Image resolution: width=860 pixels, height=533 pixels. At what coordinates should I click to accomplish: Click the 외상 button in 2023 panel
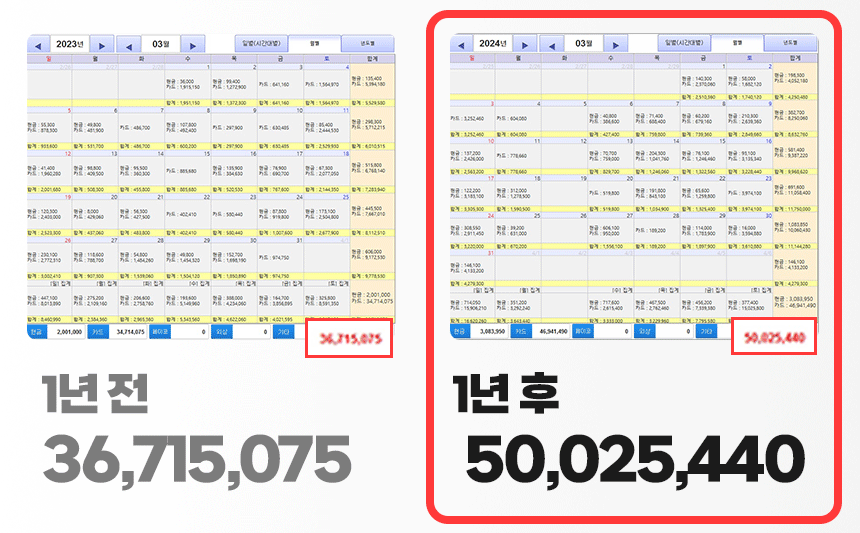pos(222,332)
